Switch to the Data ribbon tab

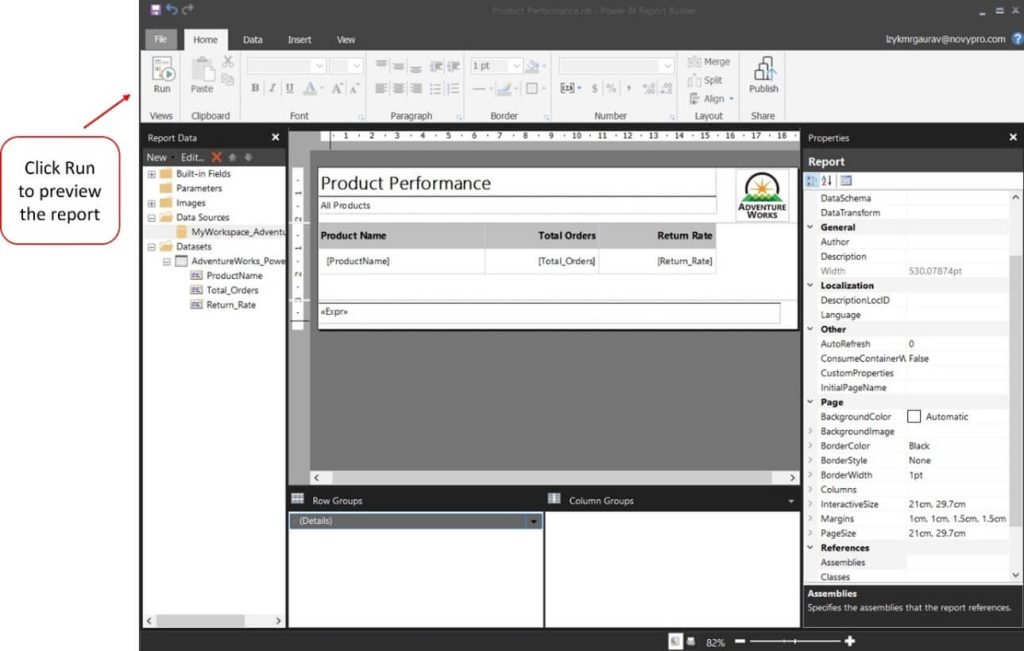click(253, 40)
